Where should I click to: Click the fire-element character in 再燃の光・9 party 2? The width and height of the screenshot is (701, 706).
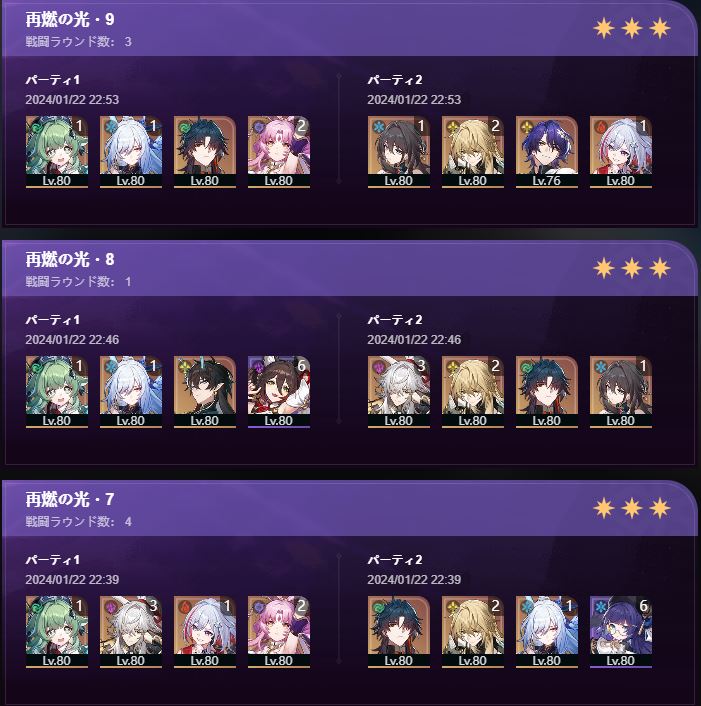620,152
